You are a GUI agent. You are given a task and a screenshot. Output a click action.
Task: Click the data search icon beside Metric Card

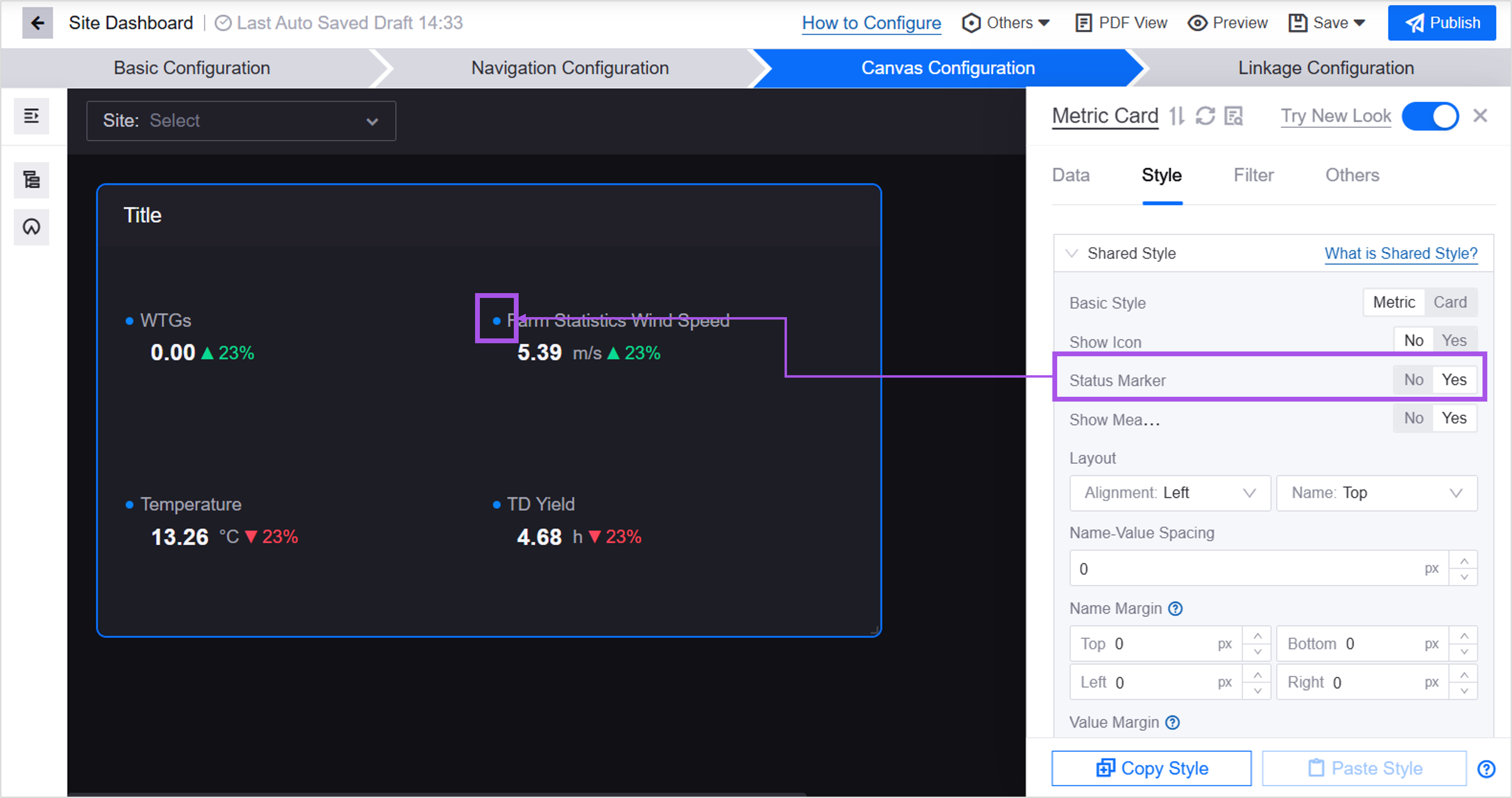[1234, 116]
